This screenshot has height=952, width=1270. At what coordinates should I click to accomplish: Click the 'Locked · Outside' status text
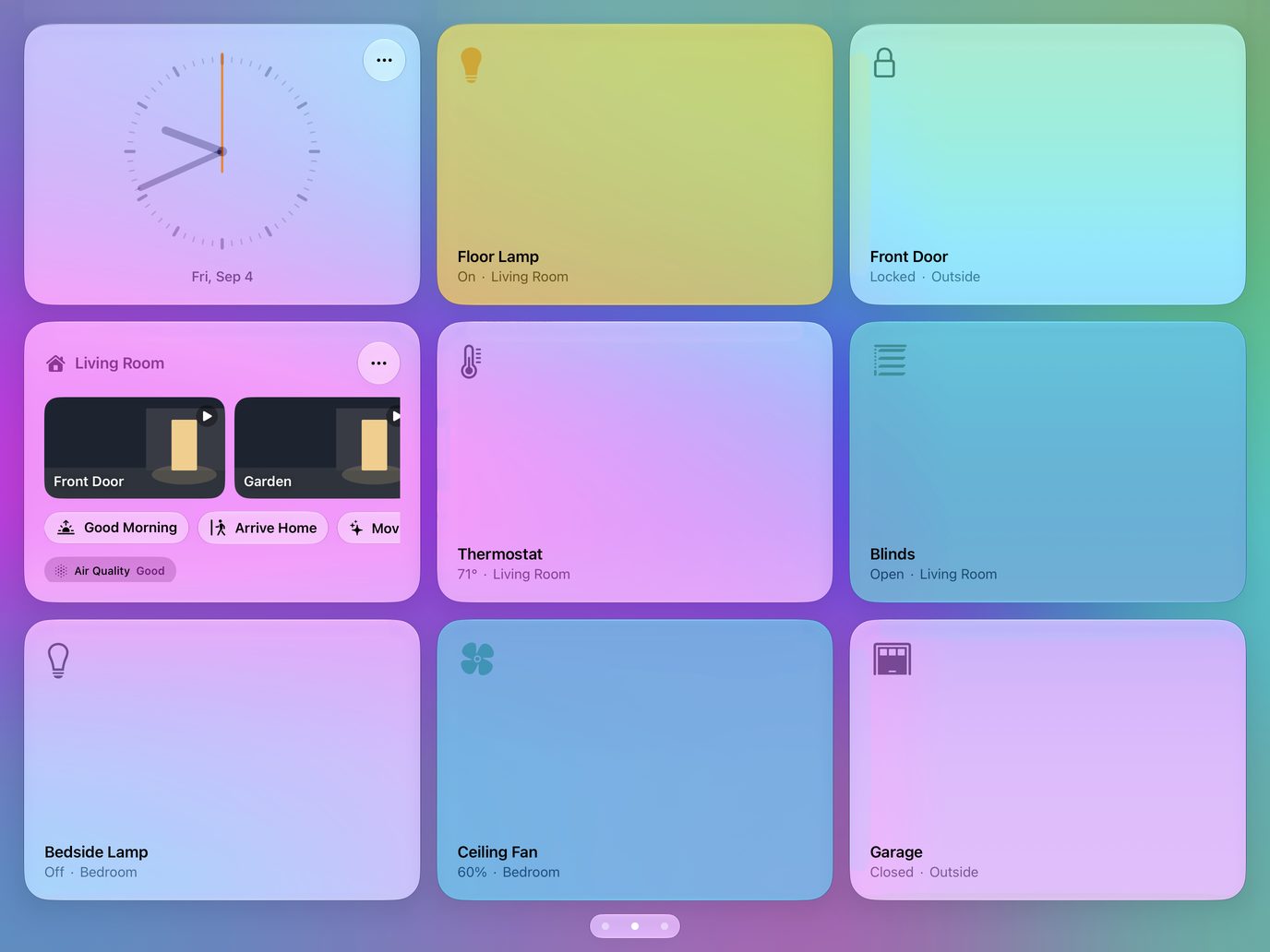[925, 277]
